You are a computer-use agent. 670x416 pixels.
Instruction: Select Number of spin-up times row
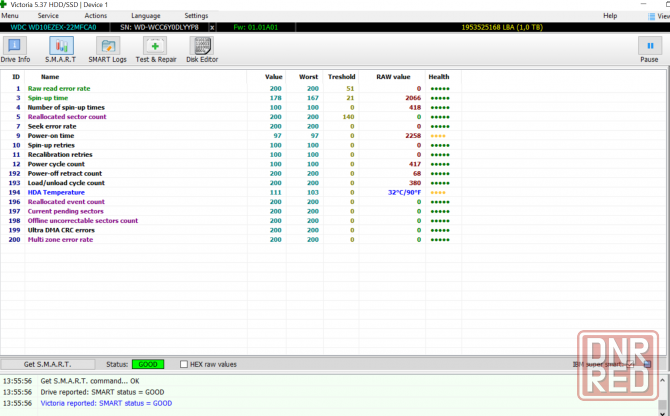click(x=231, y=107)
